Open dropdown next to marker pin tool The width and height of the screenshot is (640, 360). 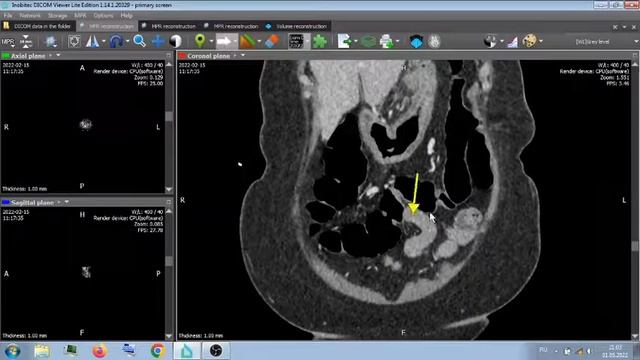[x=211, y=41]
